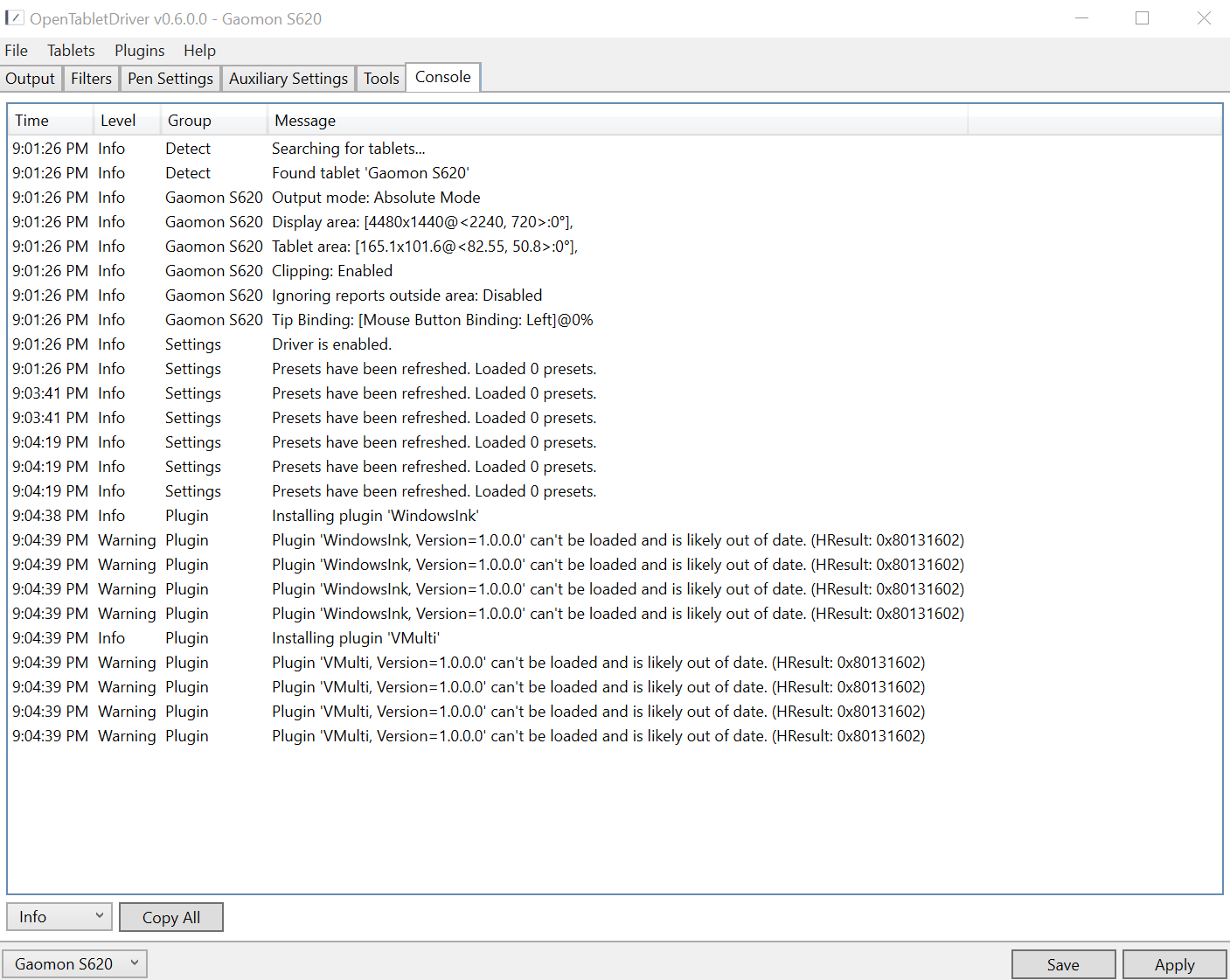Open the Gaomon S620 tablet selector dropdown
This screenshot has width=1230, height=980.
[x=74, y=963]
